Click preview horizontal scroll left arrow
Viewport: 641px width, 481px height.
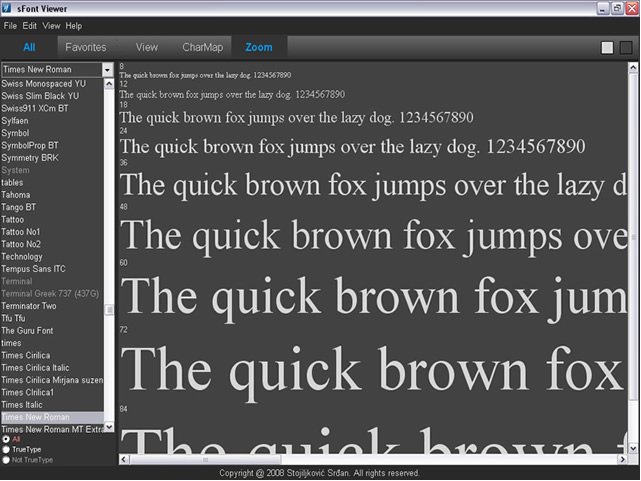124,460
